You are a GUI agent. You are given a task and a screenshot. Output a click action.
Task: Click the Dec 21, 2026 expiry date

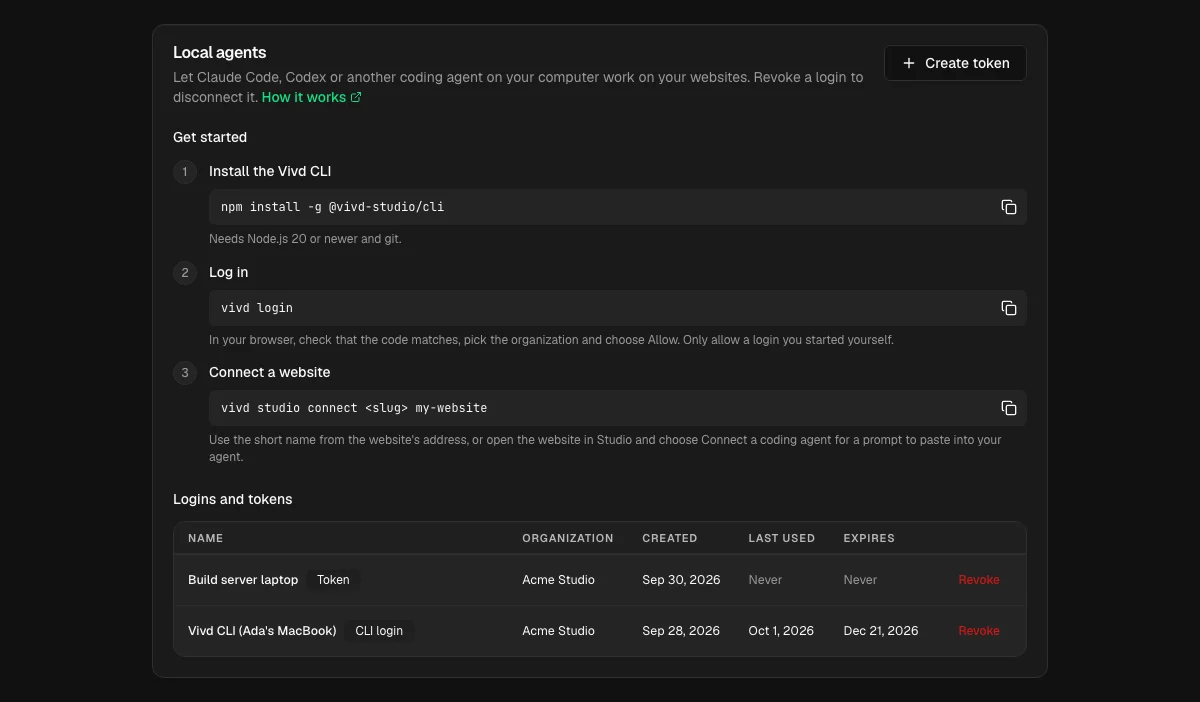point(881,631)
